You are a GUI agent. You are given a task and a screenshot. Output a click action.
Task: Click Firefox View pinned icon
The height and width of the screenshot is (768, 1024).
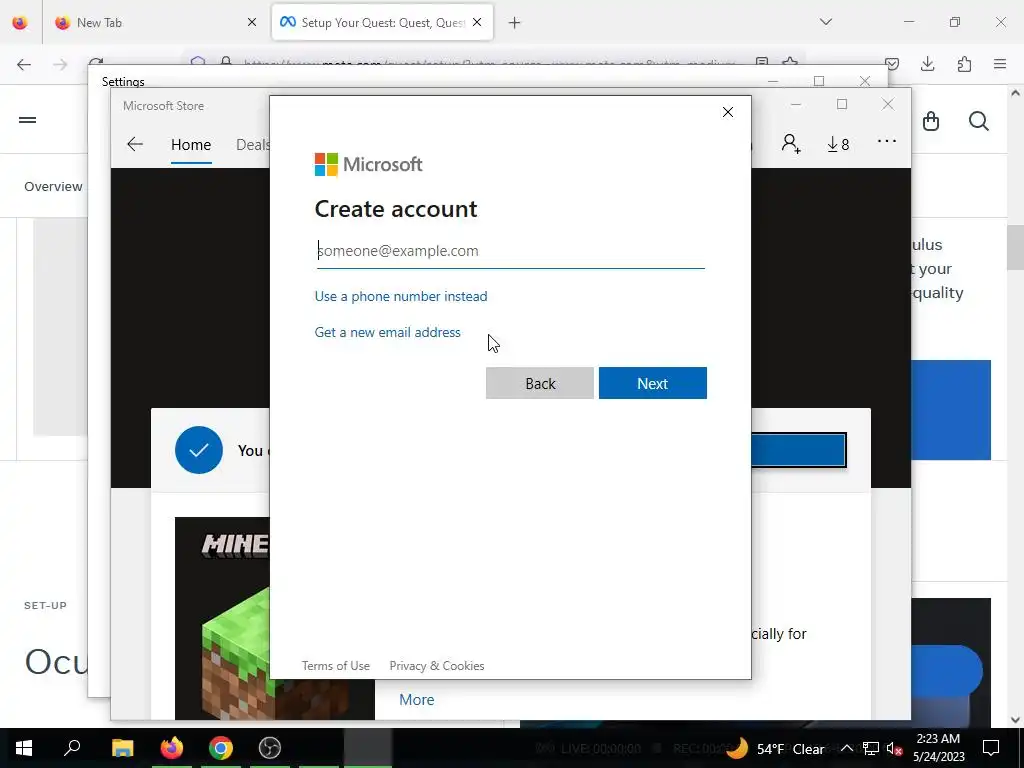20,22
